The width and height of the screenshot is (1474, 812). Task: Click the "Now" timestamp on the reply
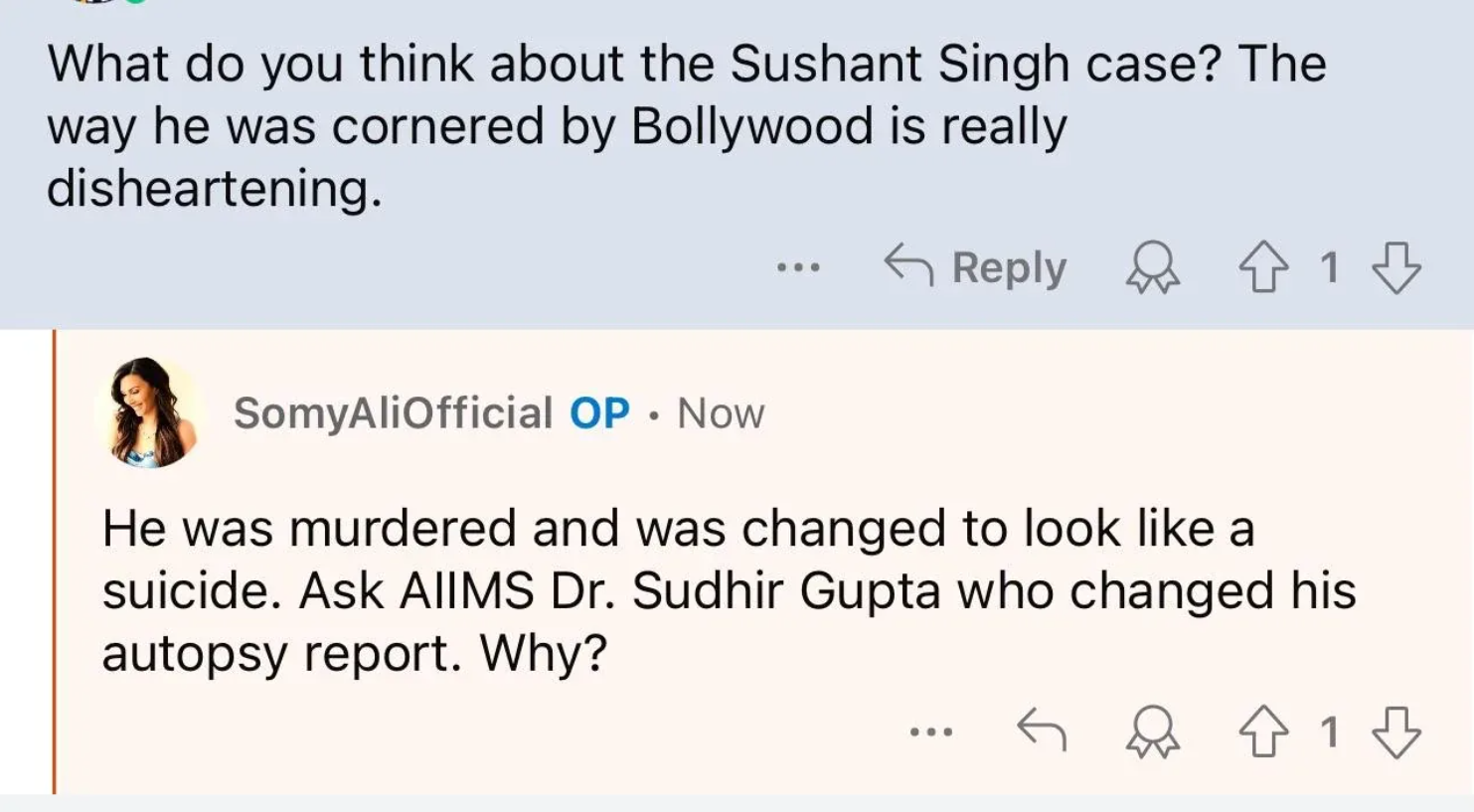click(x=721, y=413)
